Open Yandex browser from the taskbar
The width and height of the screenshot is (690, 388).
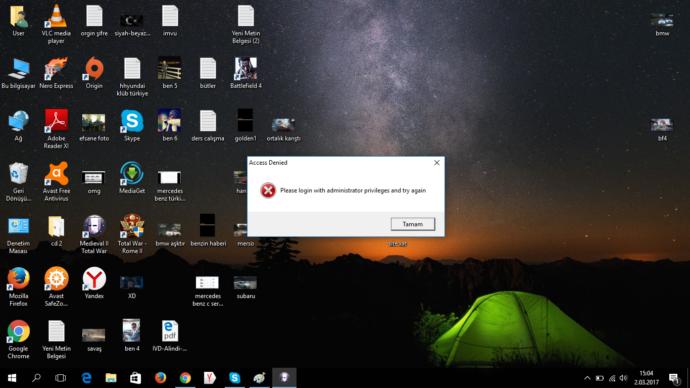pos(210,378)
